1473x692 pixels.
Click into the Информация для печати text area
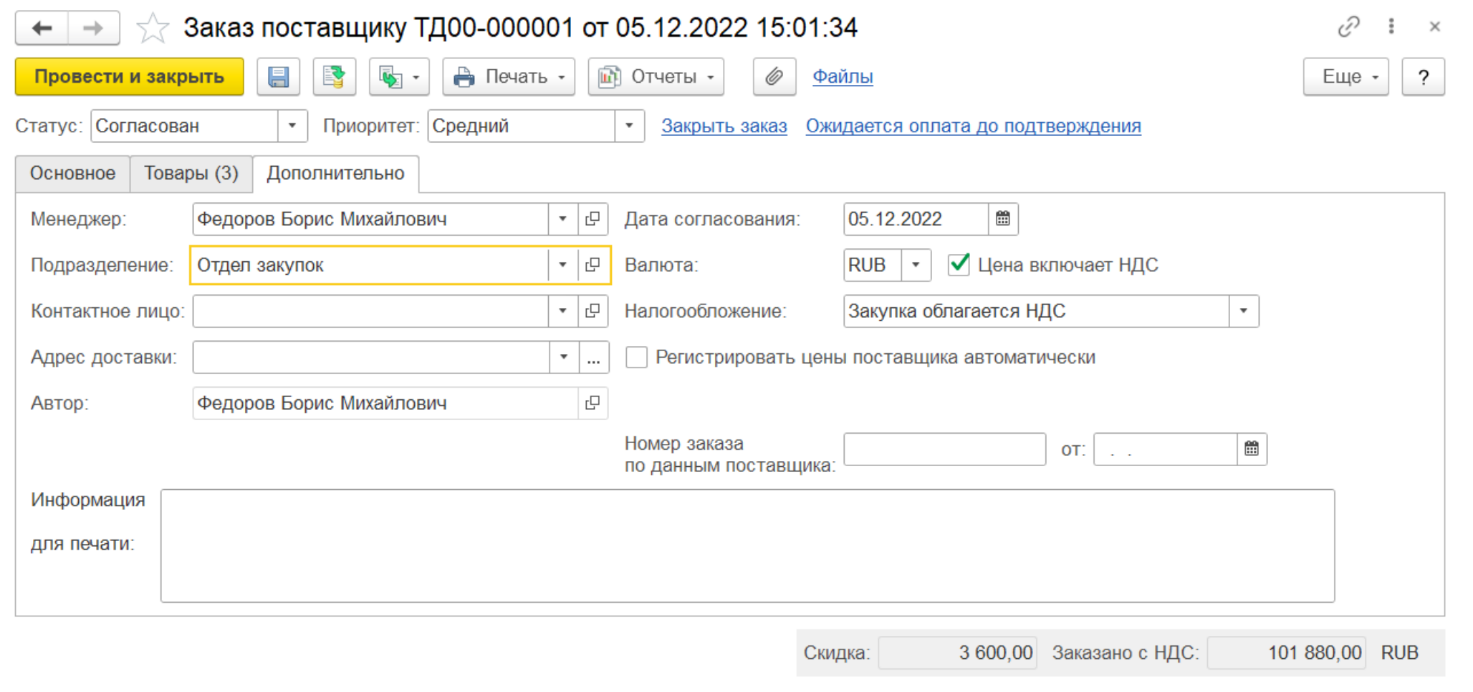[747, 545]
